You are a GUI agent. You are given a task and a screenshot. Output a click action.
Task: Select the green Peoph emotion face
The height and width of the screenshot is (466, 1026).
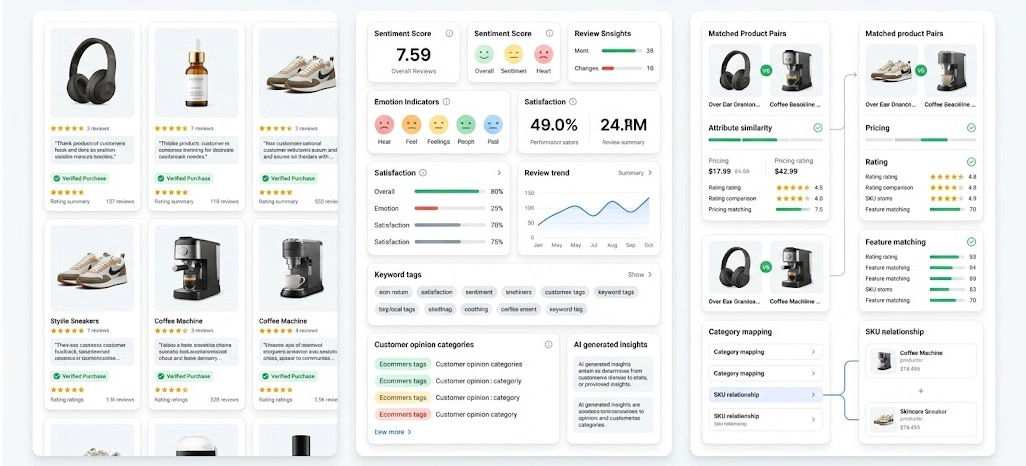(466, 124)
